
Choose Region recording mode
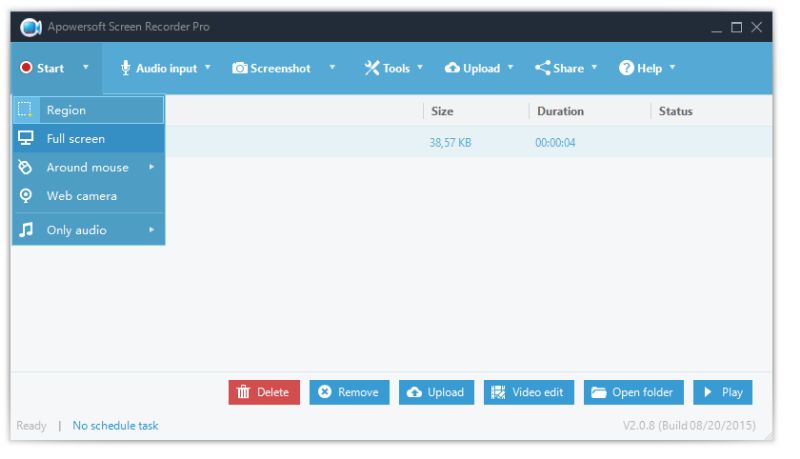(x=88, y=110)
